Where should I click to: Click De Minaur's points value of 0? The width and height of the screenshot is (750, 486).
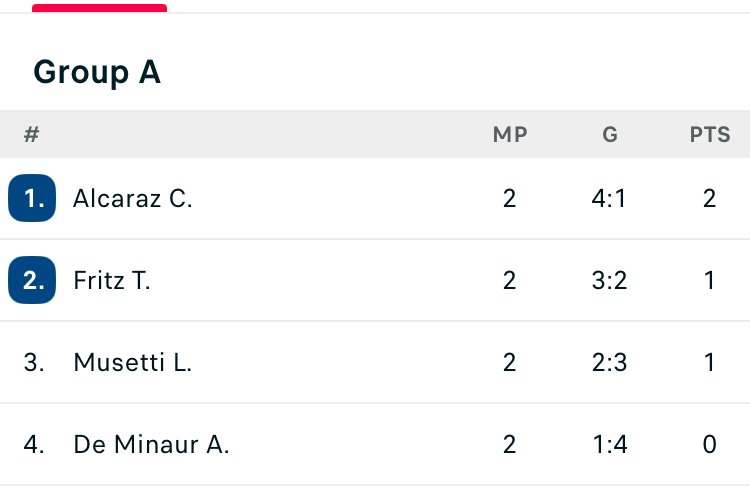(x=710, y=444)
